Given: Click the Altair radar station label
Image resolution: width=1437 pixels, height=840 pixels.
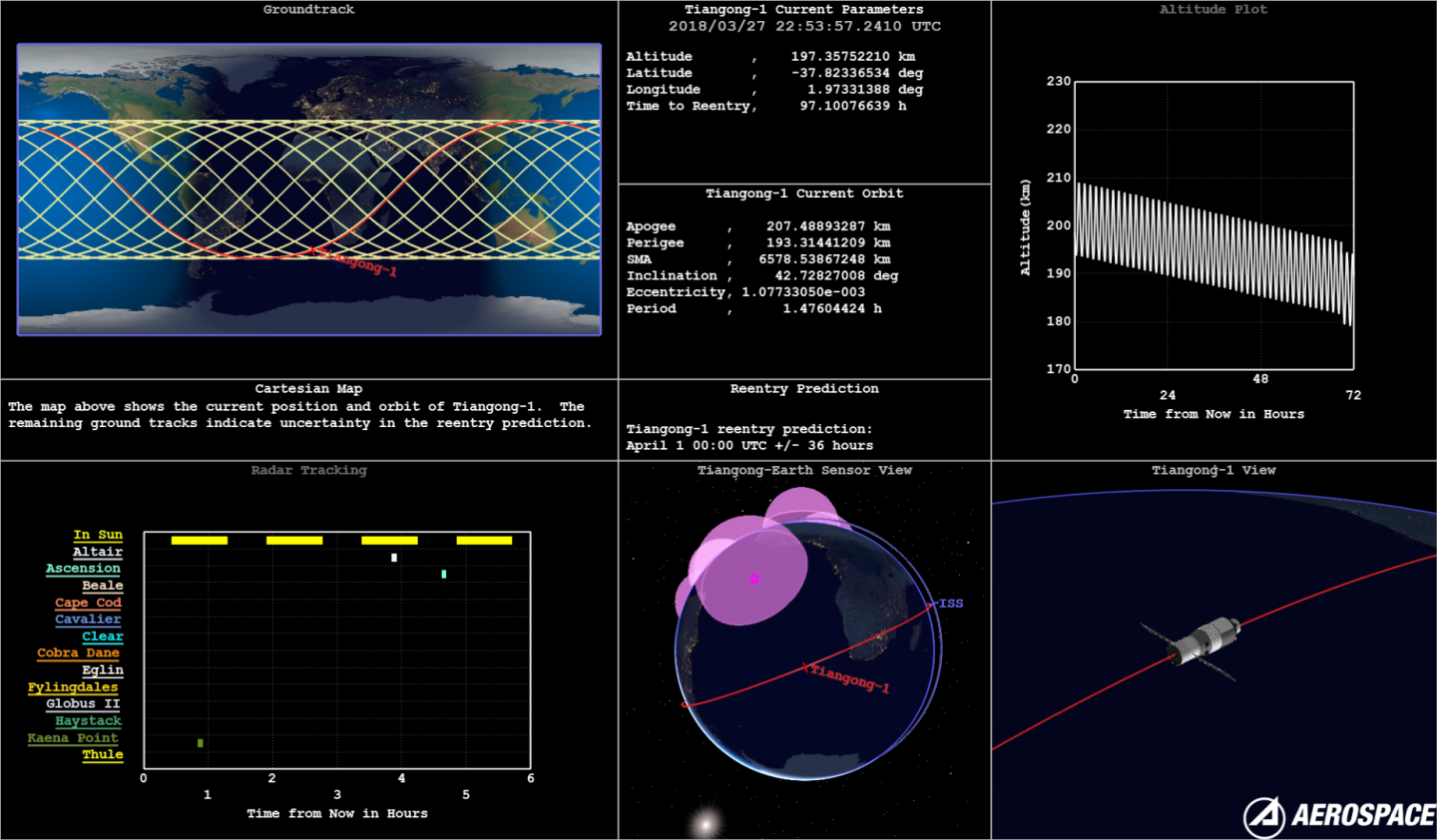Looking at the screenshot, I should tap(98, 552).
